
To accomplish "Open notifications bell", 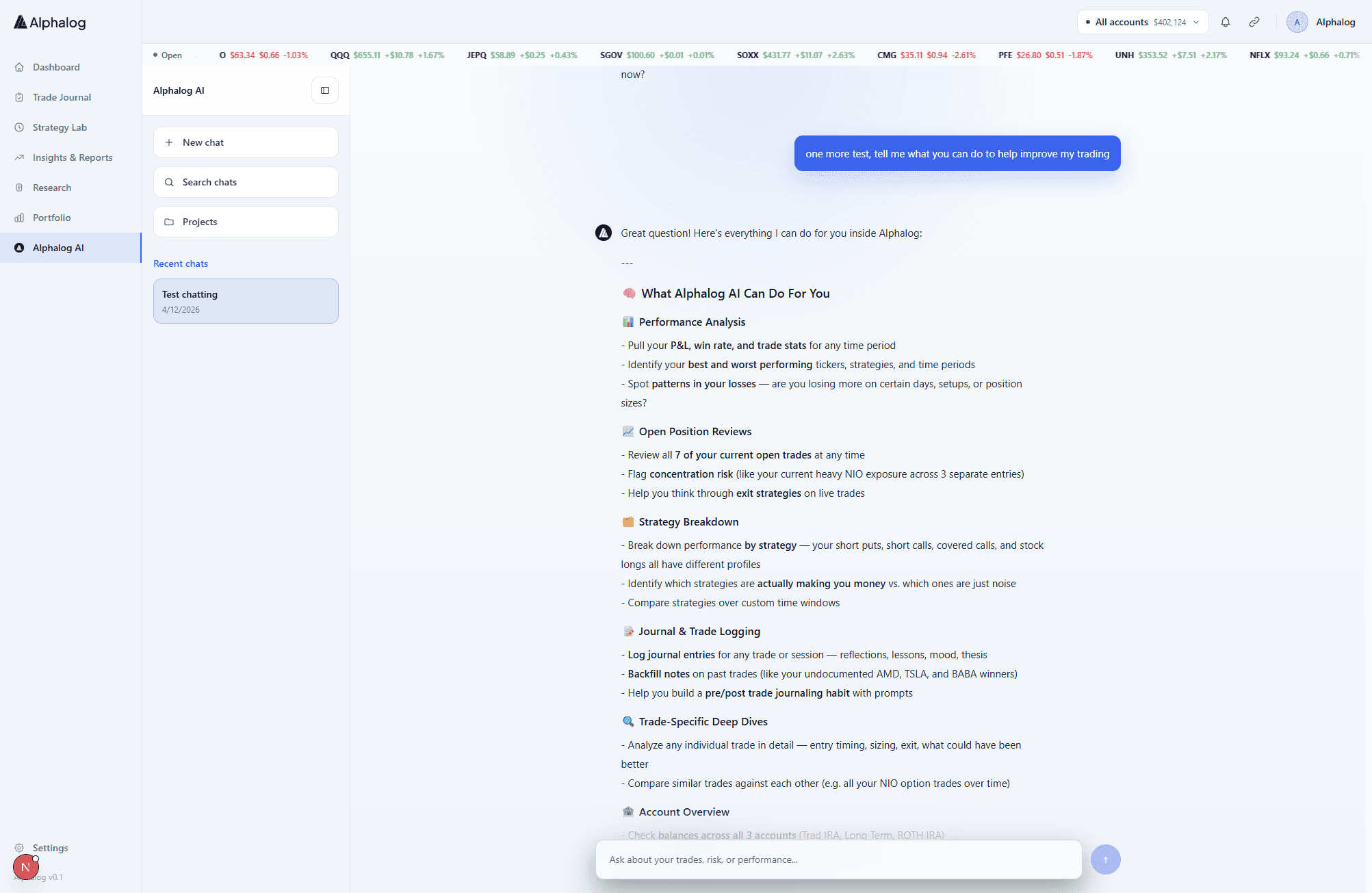I will [x=1226, y=22].
